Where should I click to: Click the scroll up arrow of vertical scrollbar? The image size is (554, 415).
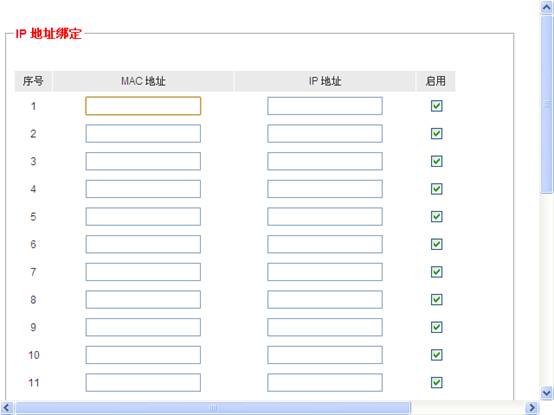(x=547, y=7)
